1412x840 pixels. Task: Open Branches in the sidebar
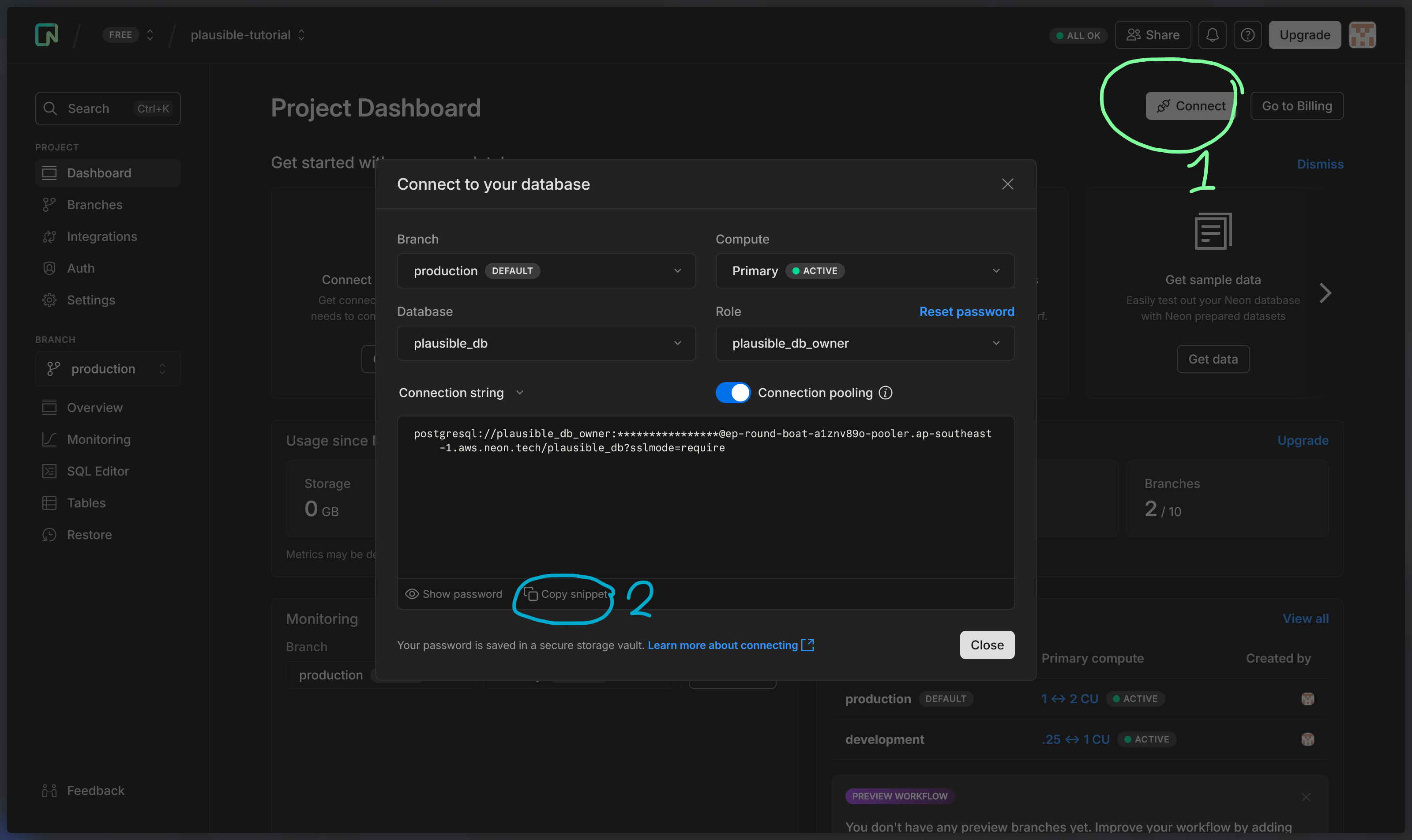(108, 204)
